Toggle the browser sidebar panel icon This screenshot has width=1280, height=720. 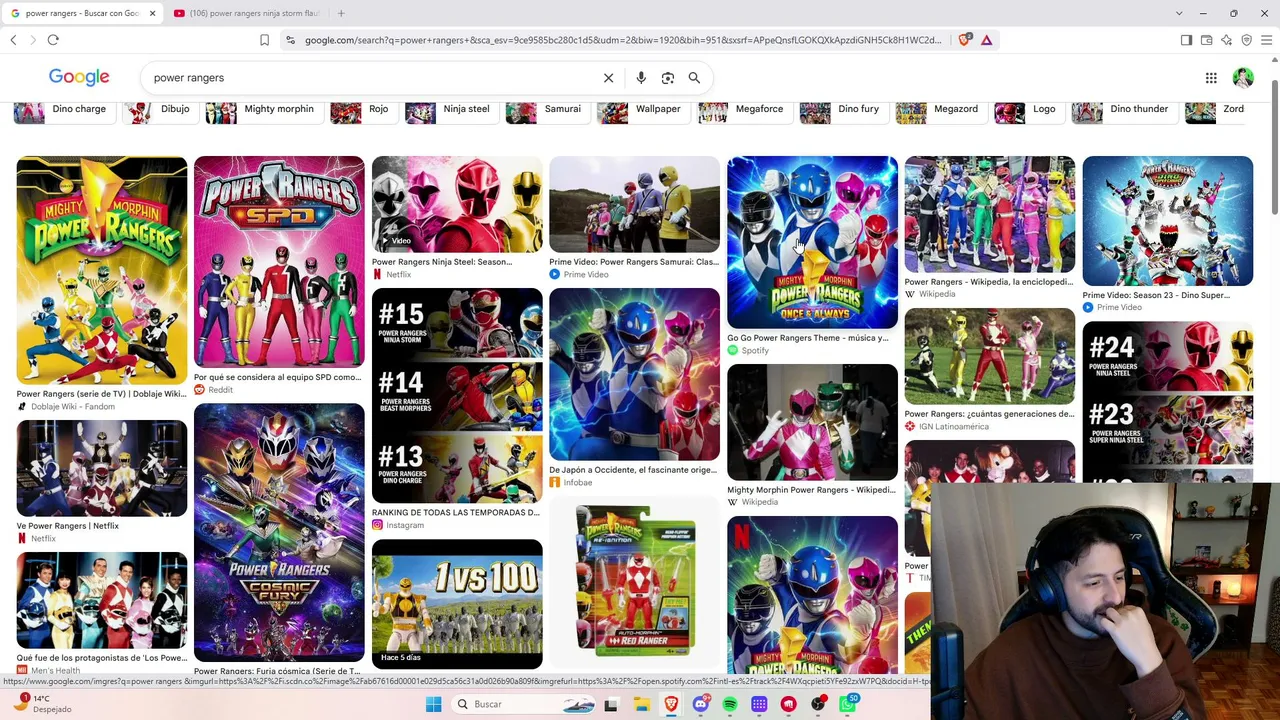point(1186,40)
